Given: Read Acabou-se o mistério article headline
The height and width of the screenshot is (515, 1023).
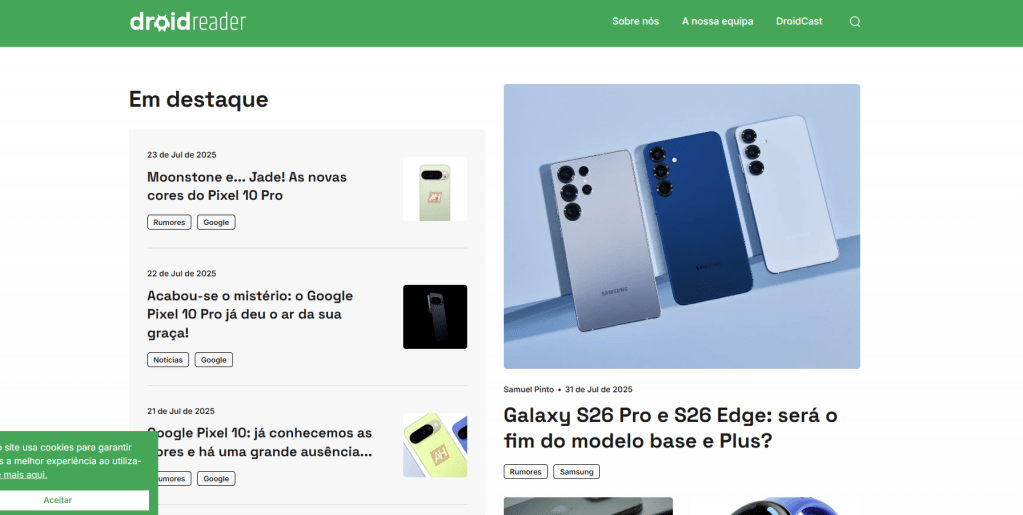Looking at the screenshot, I should [x=250, y=314].
